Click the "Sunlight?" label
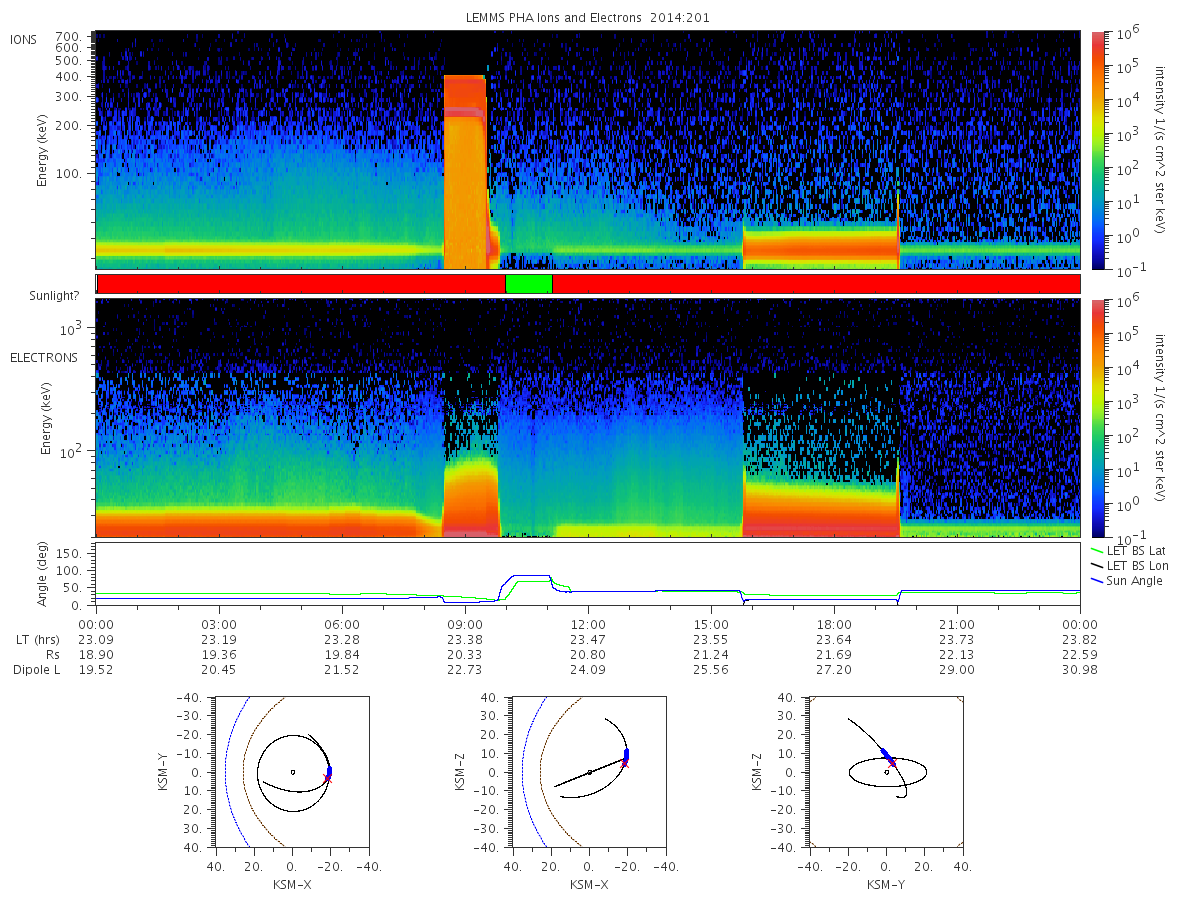The image size is (1200, 900). click(x=52, y=297)
